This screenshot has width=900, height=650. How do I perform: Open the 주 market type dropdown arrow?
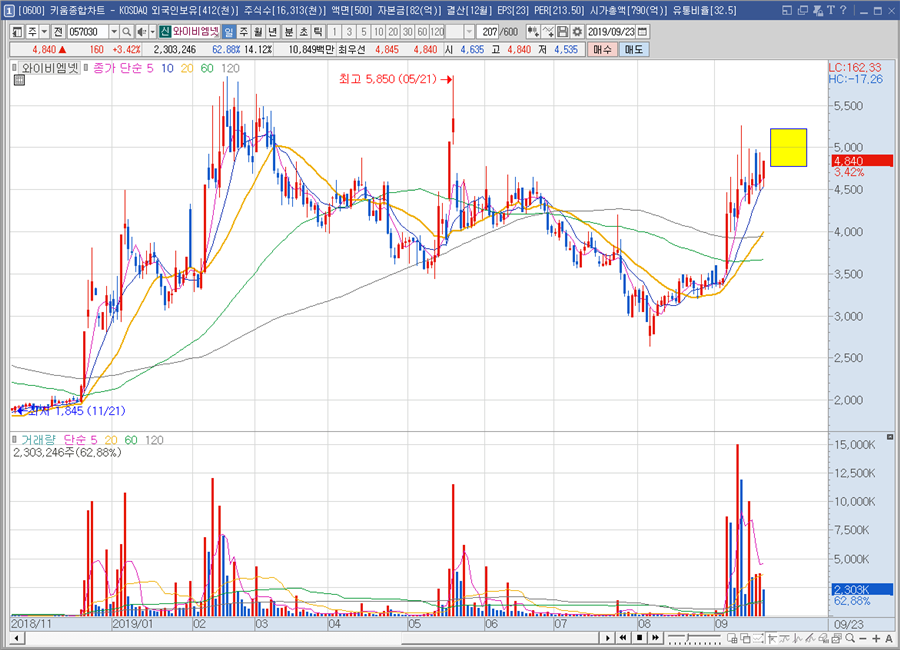(44, 32)
